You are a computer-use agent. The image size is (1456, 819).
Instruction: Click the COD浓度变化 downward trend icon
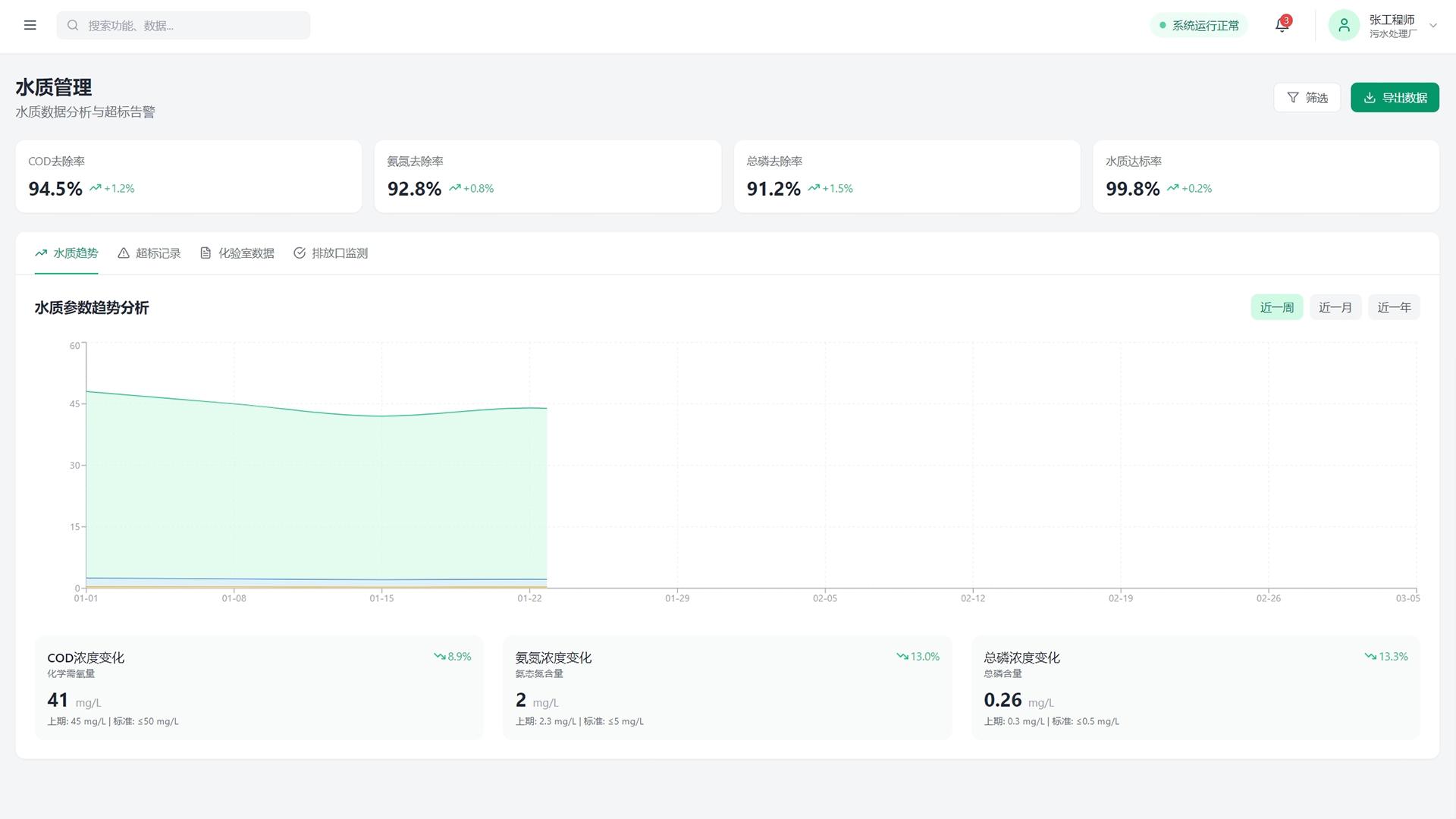pos(439,657)
